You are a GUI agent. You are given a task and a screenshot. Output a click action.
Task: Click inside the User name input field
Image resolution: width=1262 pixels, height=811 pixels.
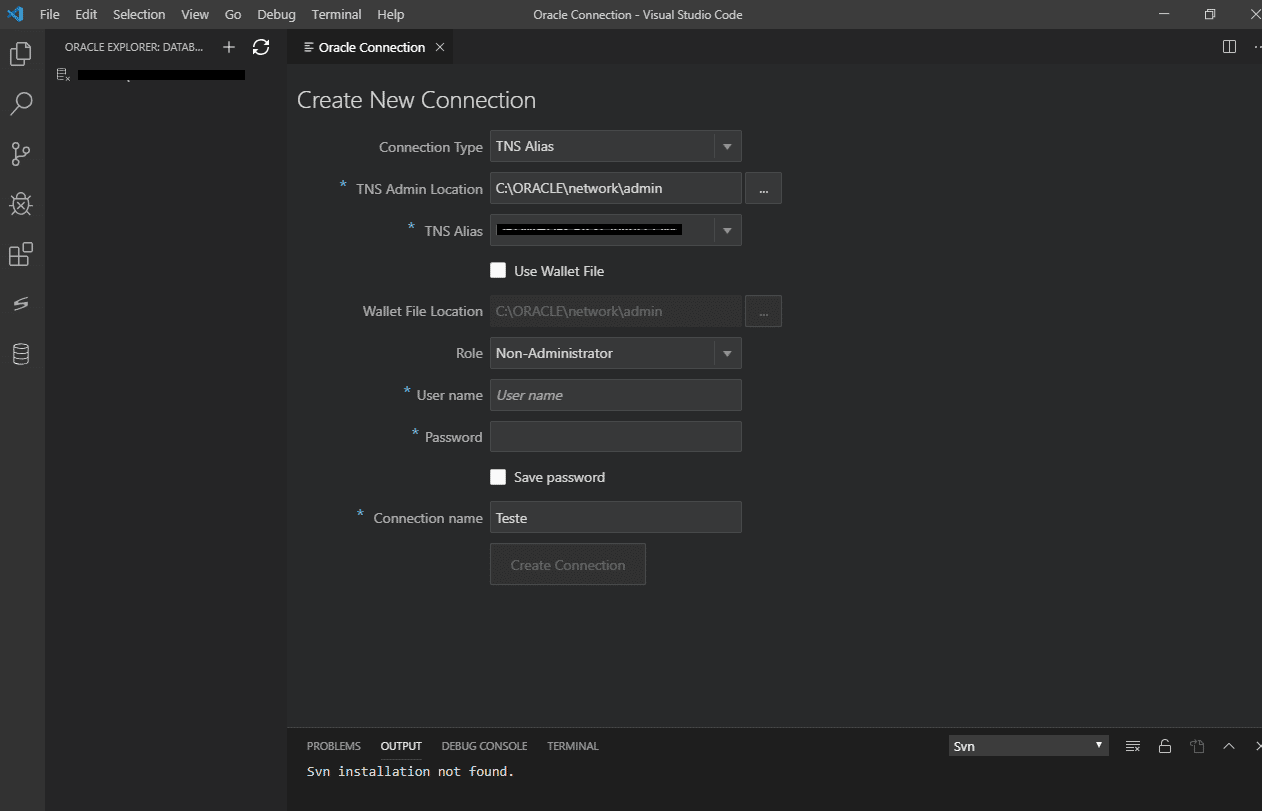[615, 395]
